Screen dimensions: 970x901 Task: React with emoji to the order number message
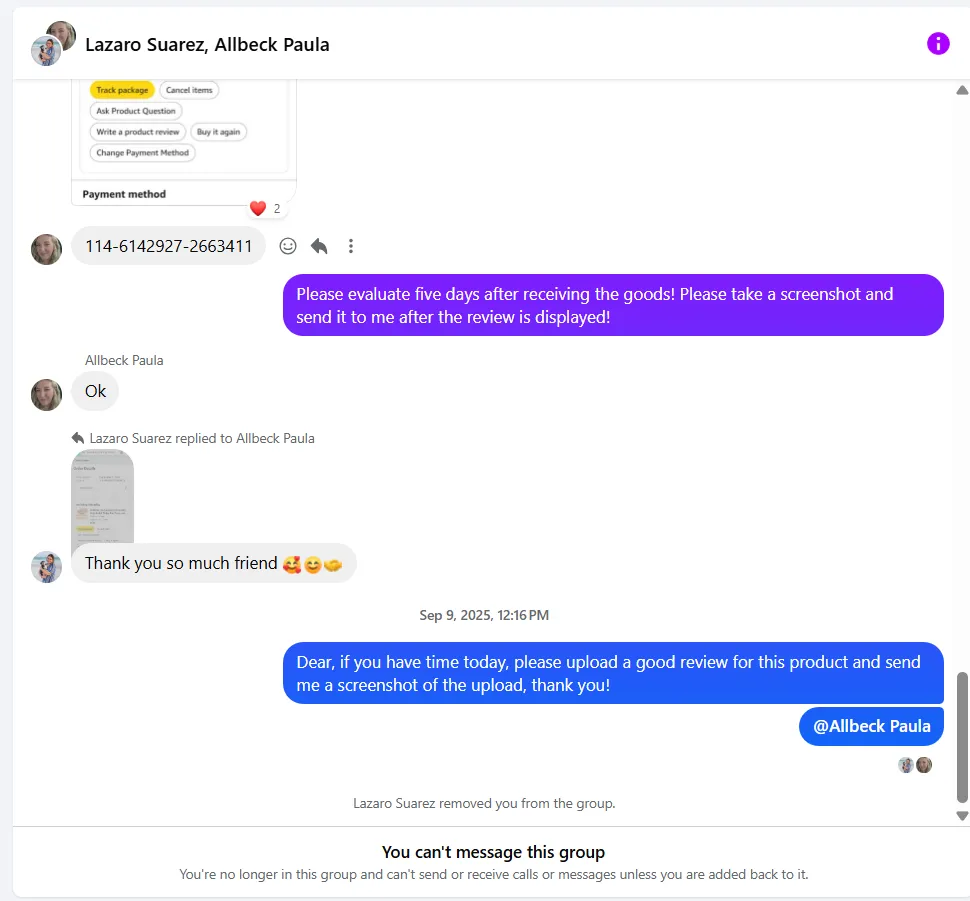point(288,246)
